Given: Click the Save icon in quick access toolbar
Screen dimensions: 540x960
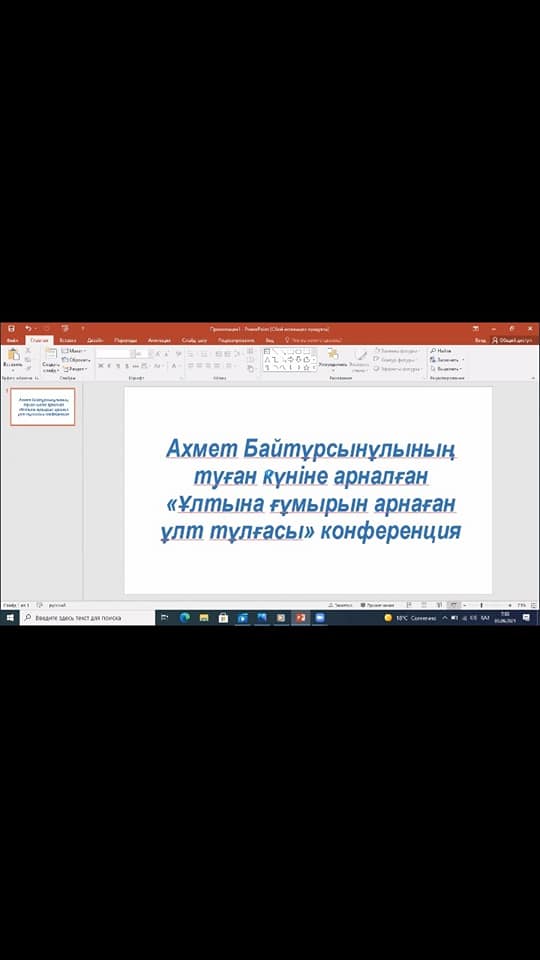Looking at the screenshot, I should (x=11, y=328).
